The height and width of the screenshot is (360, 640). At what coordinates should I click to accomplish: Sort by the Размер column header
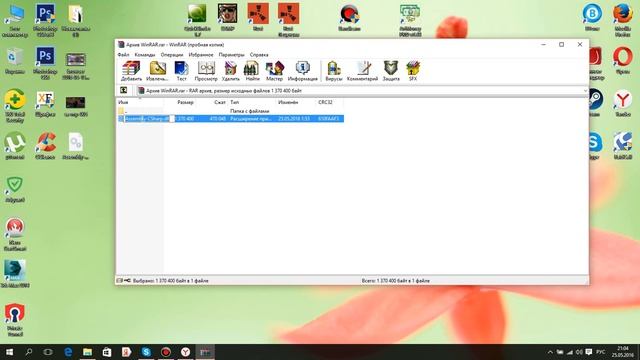[x=180, y=102]
